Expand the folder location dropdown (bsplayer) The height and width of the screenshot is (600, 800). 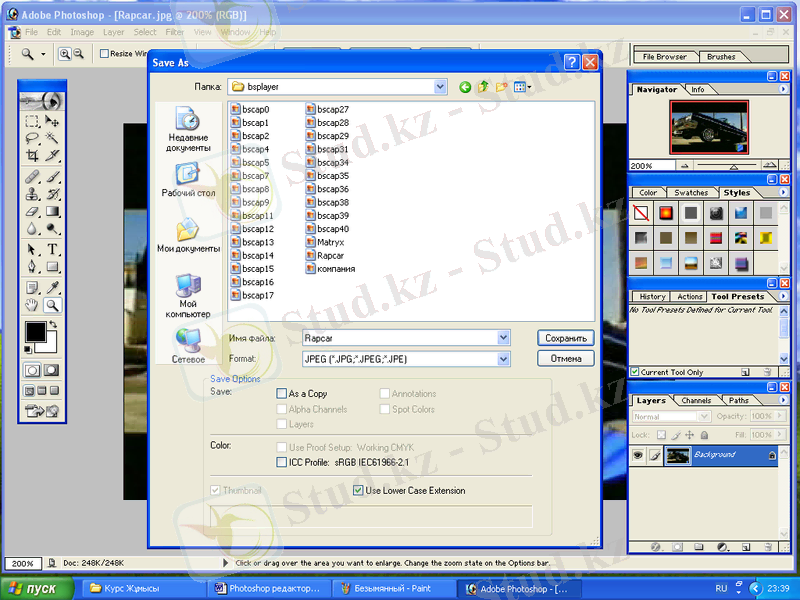click(440, 88)
